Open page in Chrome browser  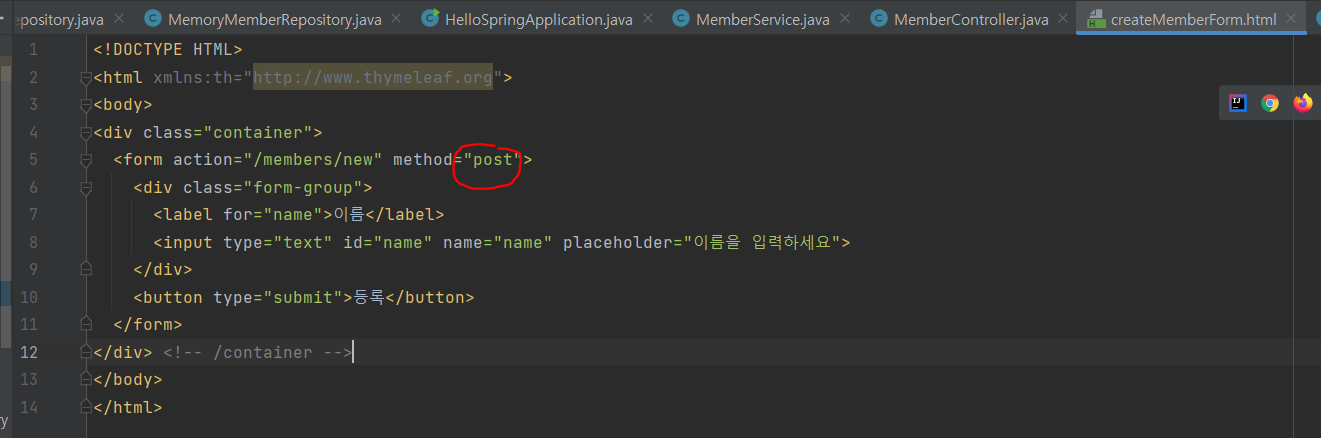point(1270,103)
